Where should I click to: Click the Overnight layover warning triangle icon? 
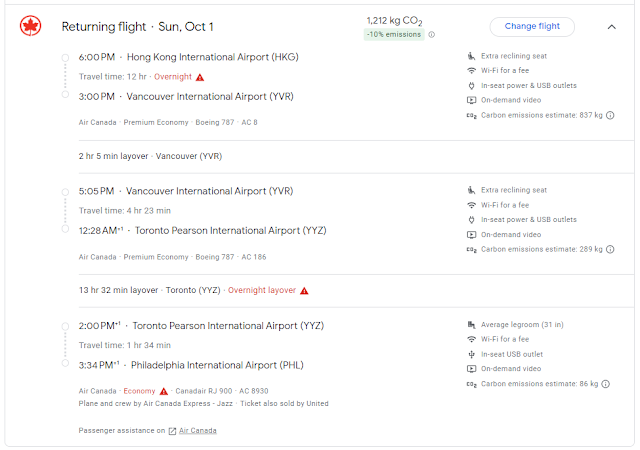coord(304,291)
